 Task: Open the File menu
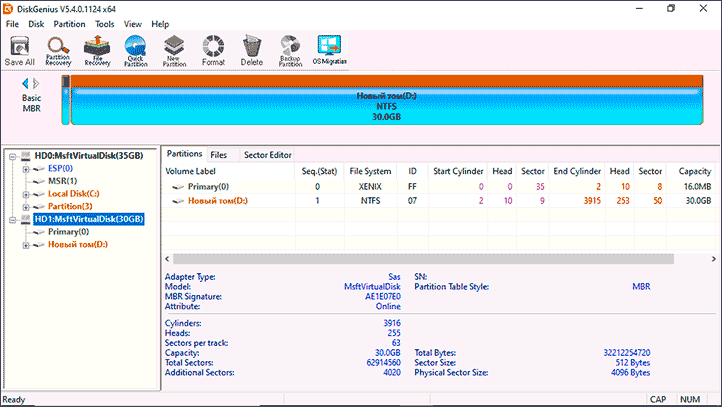click(12, 24)
